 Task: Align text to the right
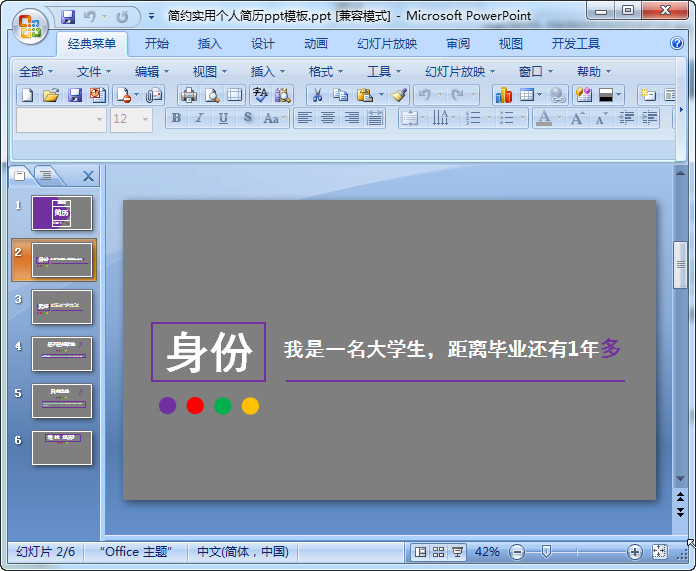click(352, 118)
